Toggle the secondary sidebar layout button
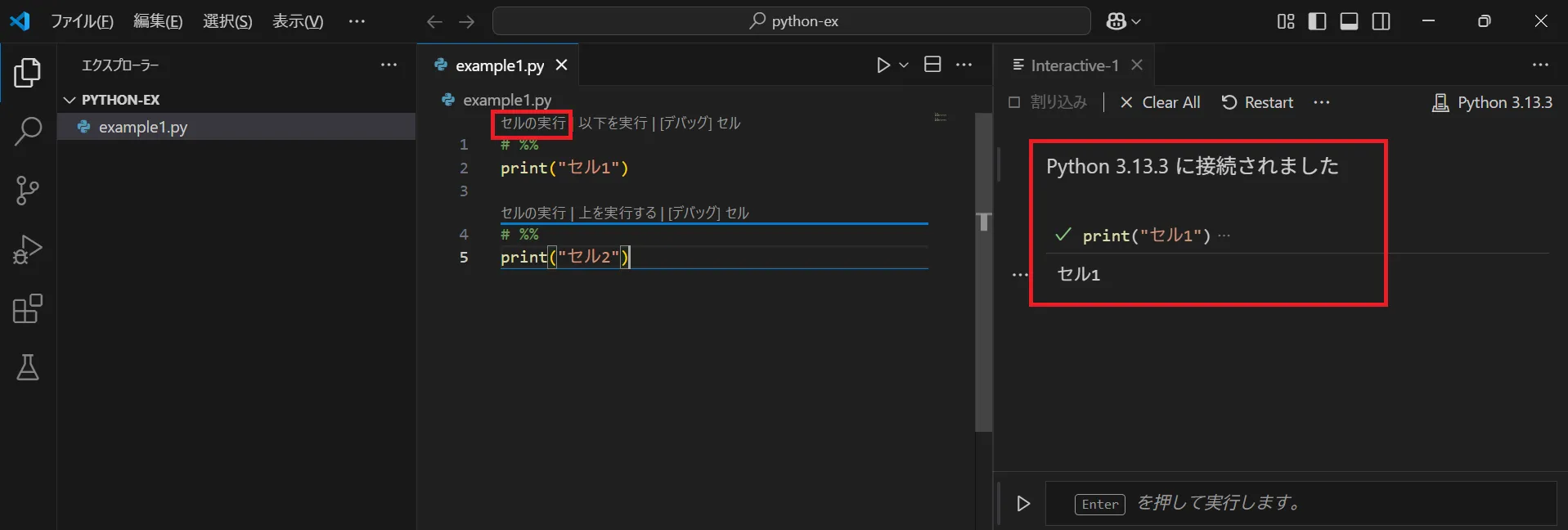 (x=1381, y=21)
